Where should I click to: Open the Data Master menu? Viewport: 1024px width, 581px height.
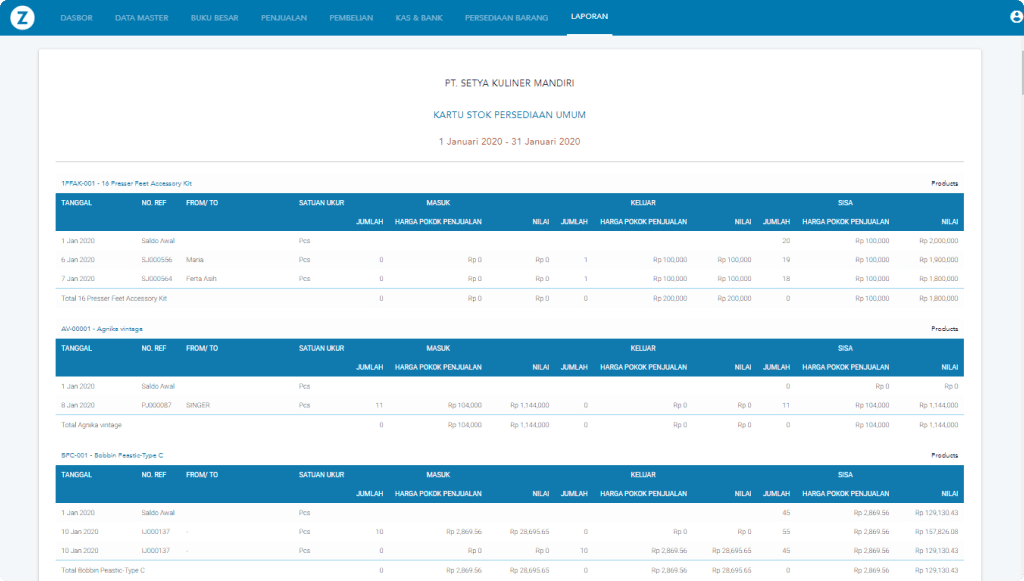tap(141, 18)
